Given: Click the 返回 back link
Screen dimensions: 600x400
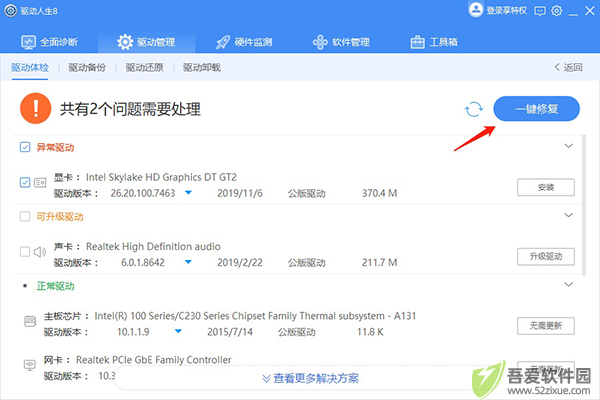Looking at the screenshot, I should tap(568, 67).
